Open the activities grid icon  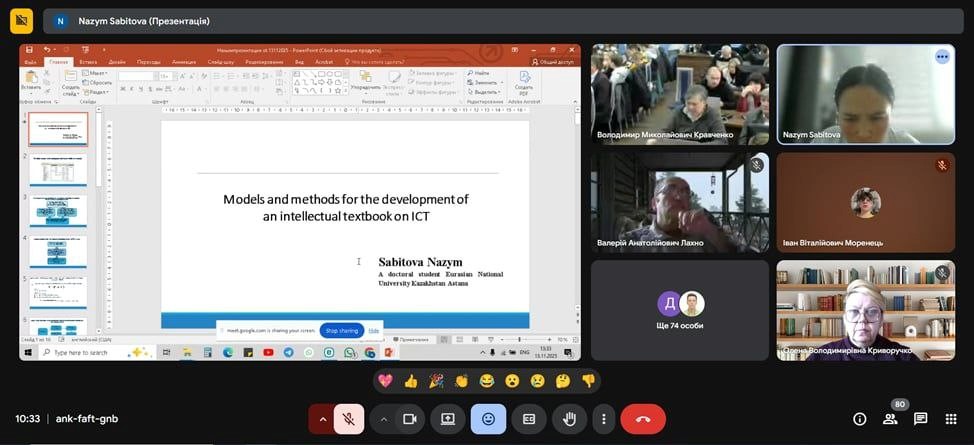[x=951, y=419]
